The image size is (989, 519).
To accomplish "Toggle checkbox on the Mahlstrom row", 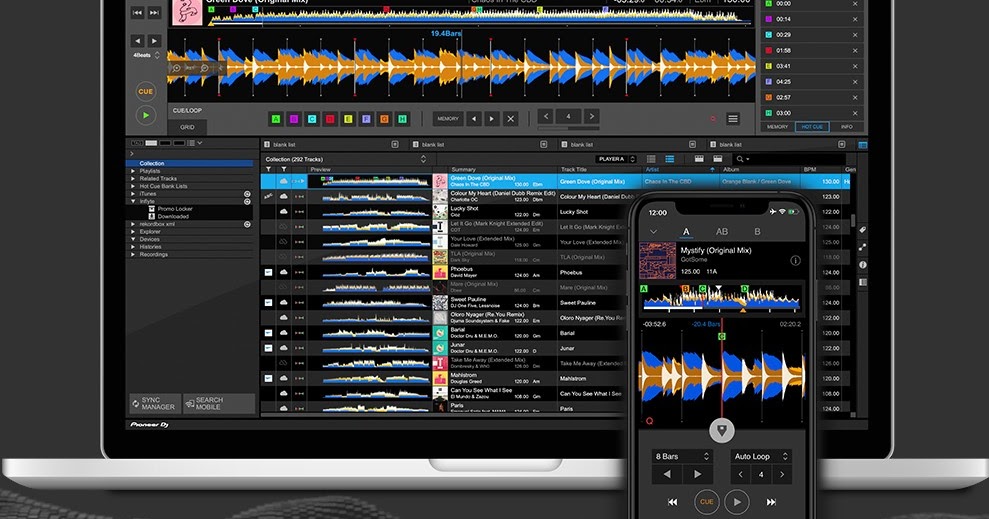I will (x=268, y=378).
